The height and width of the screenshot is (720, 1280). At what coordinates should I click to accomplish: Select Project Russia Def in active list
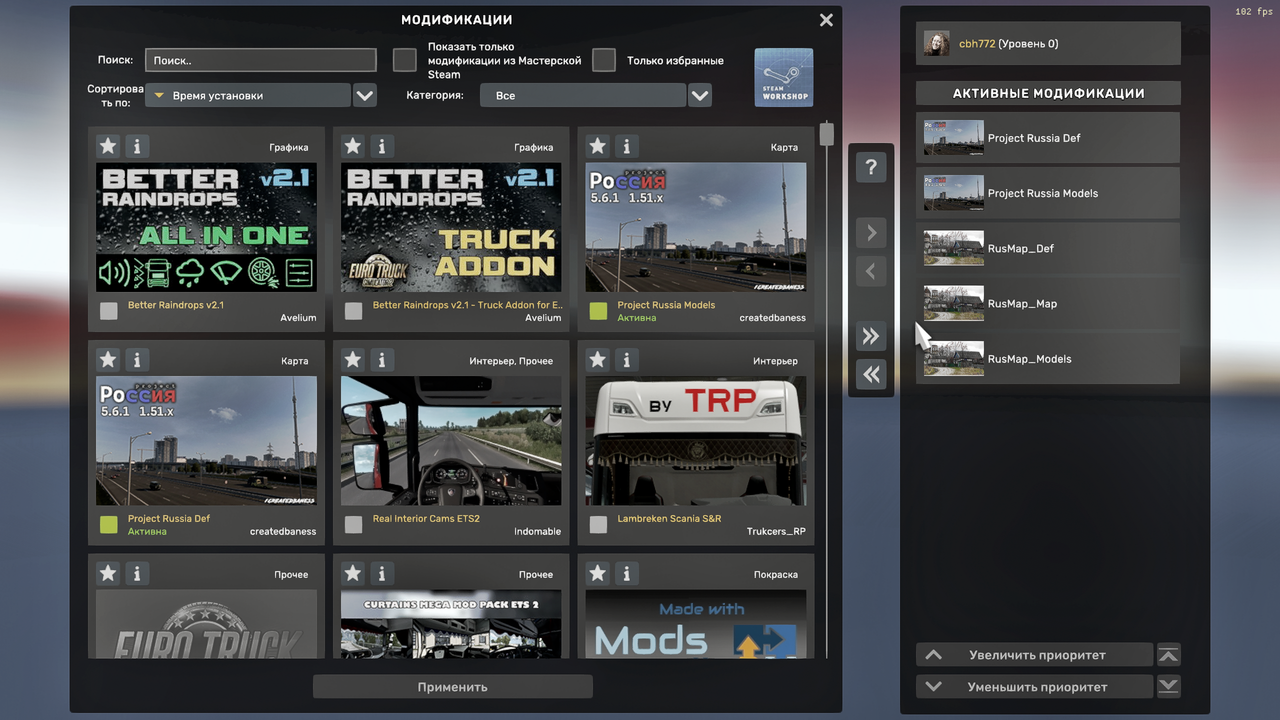(1048, 138)
